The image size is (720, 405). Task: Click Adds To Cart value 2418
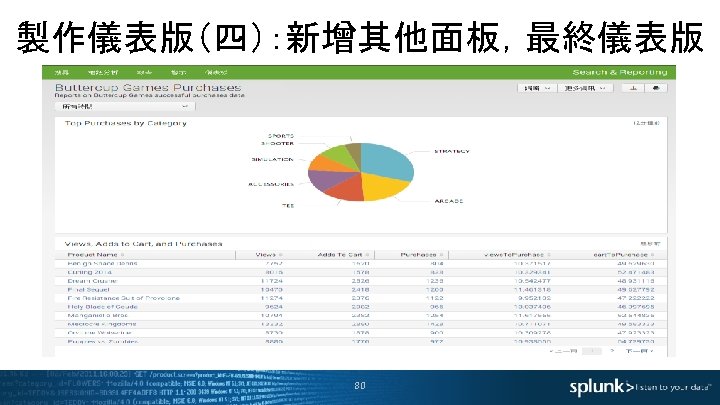coord(360,290)
